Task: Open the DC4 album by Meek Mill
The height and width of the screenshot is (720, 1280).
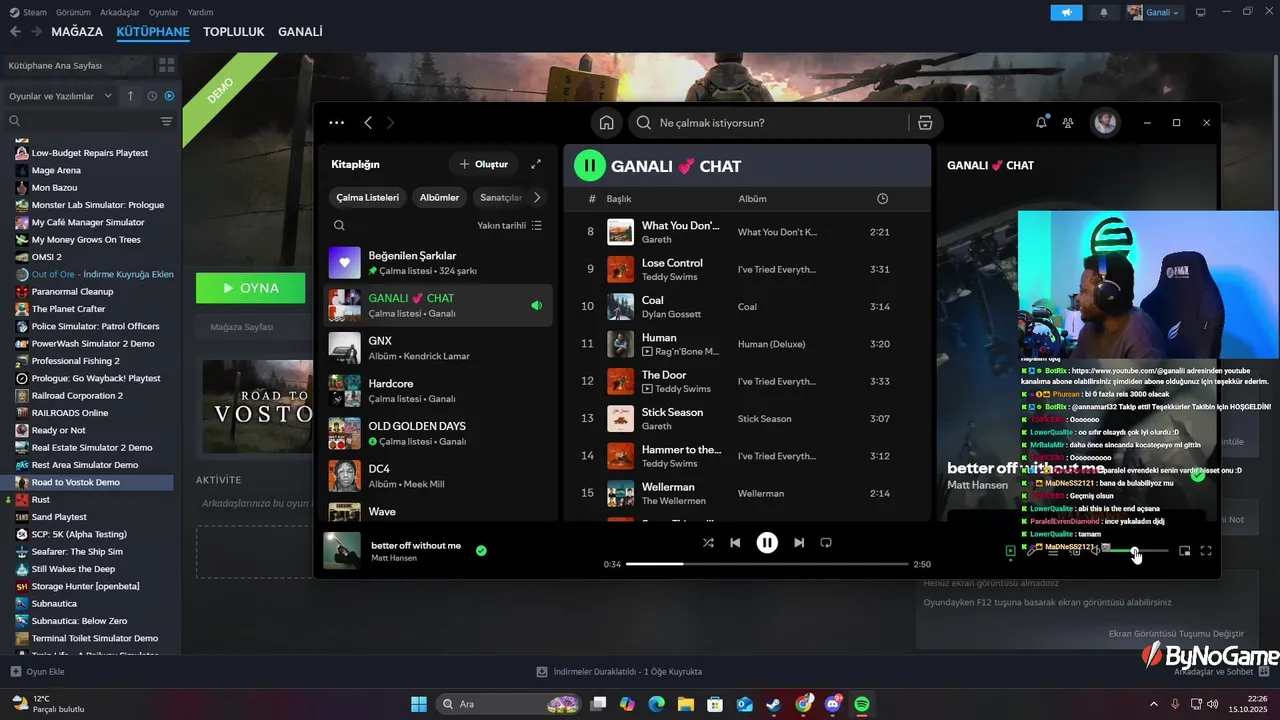Action: pos(438,476)
